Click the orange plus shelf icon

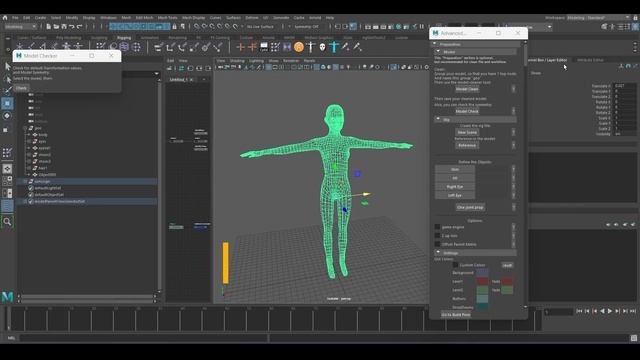(x=240, y=47)
